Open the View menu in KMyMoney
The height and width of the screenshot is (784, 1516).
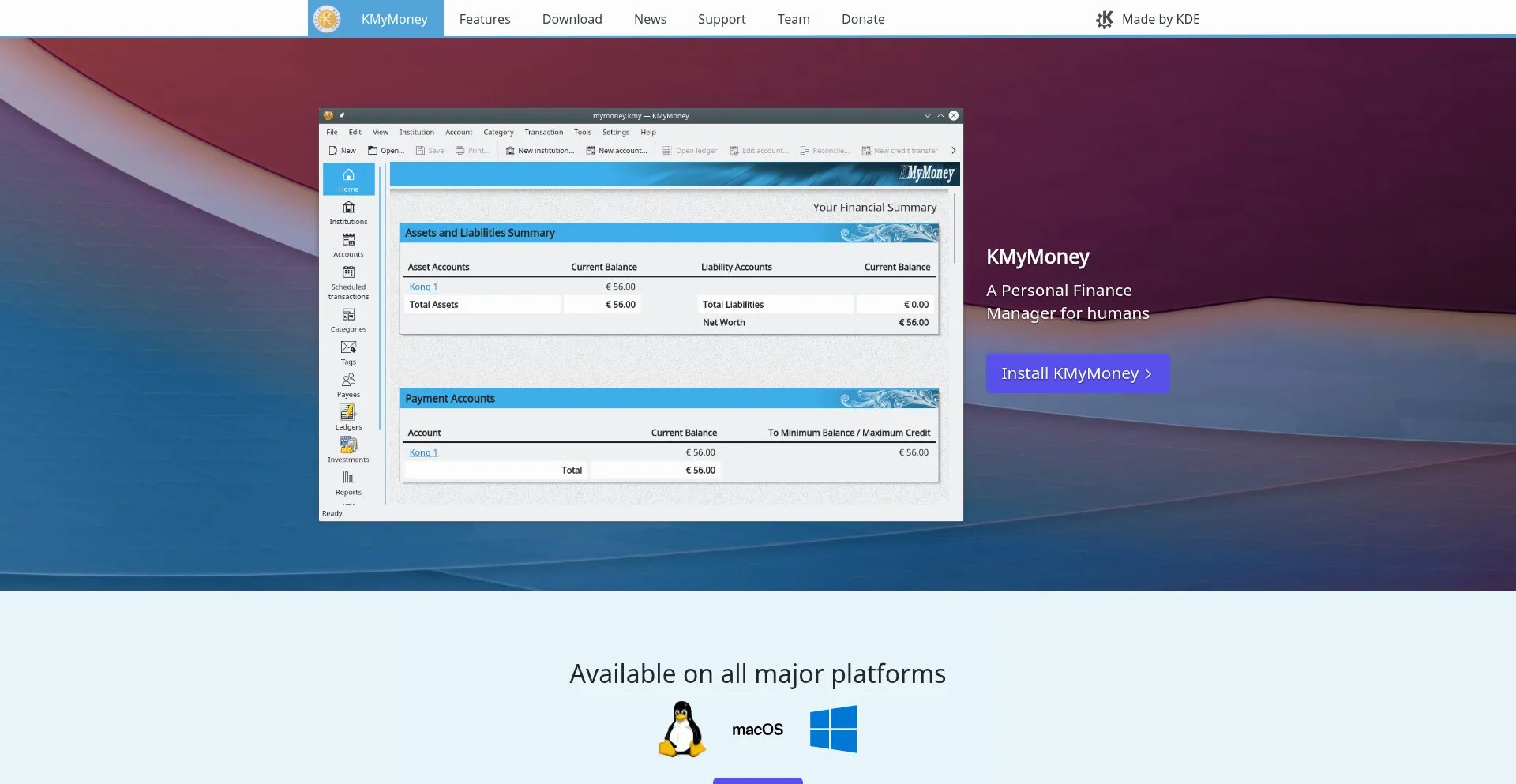381,132
